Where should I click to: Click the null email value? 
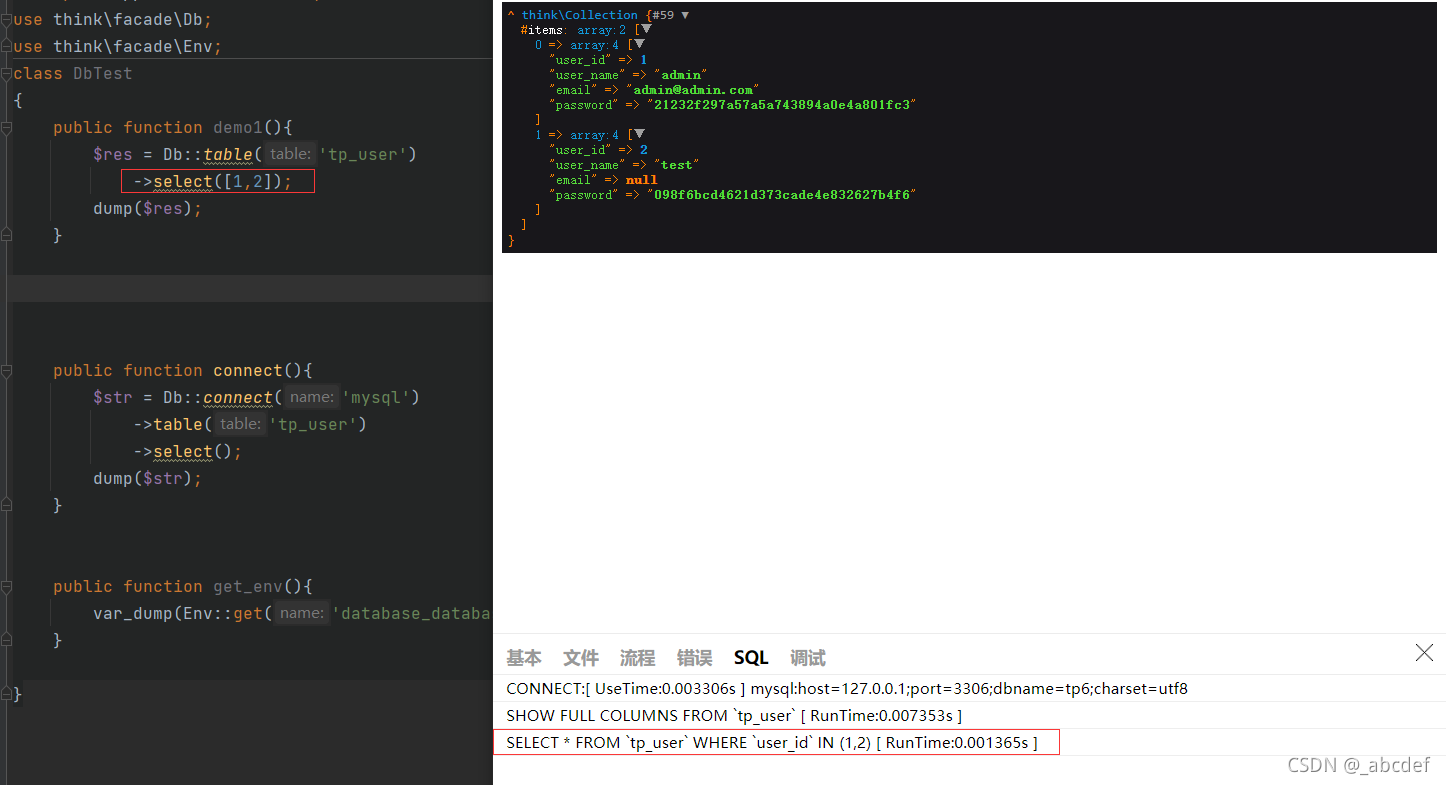pyautogui.click(x=641, y=180)
